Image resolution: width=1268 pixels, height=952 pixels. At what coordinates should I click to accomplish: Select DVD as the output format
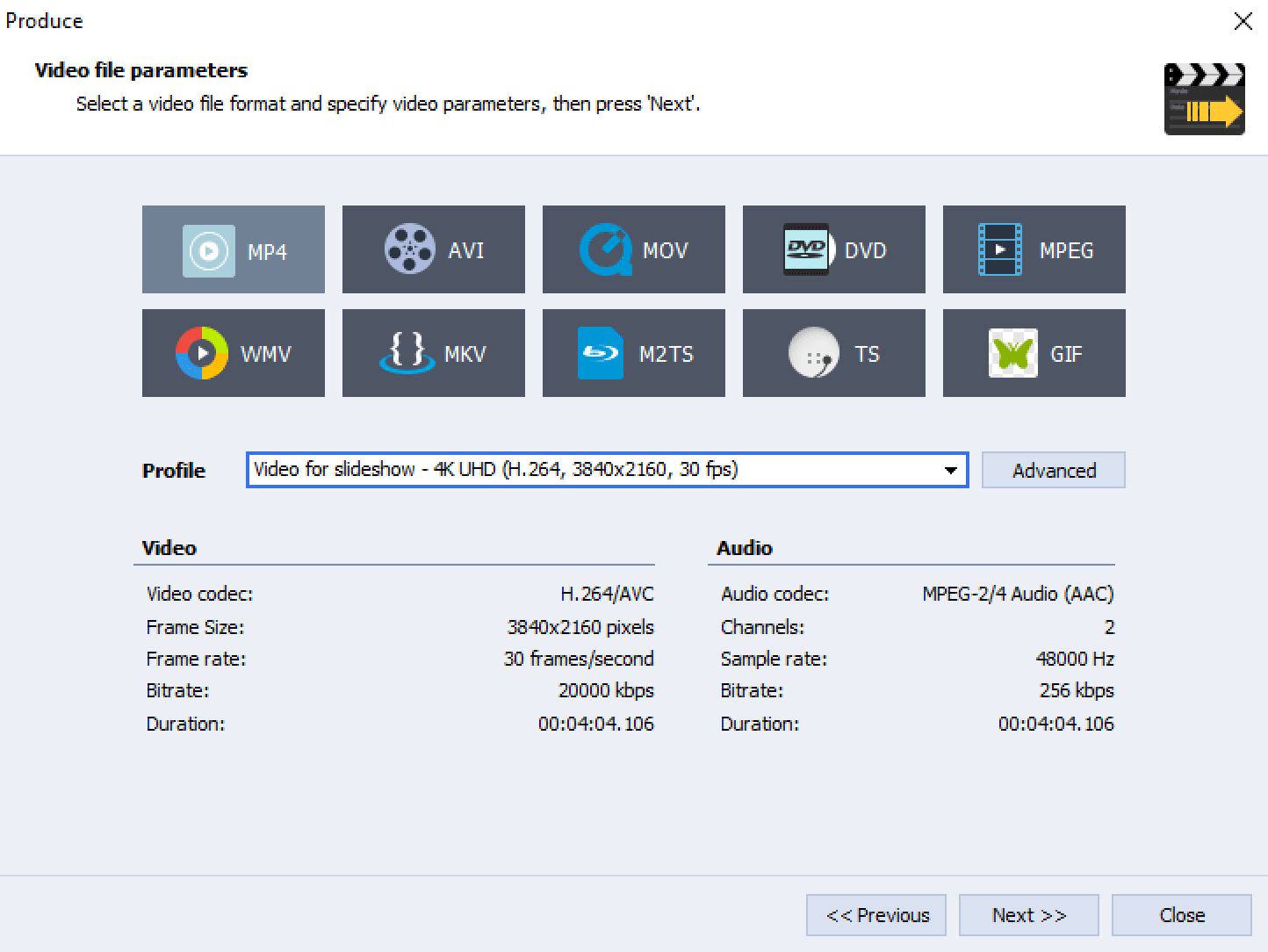click(x=833, y=249)
